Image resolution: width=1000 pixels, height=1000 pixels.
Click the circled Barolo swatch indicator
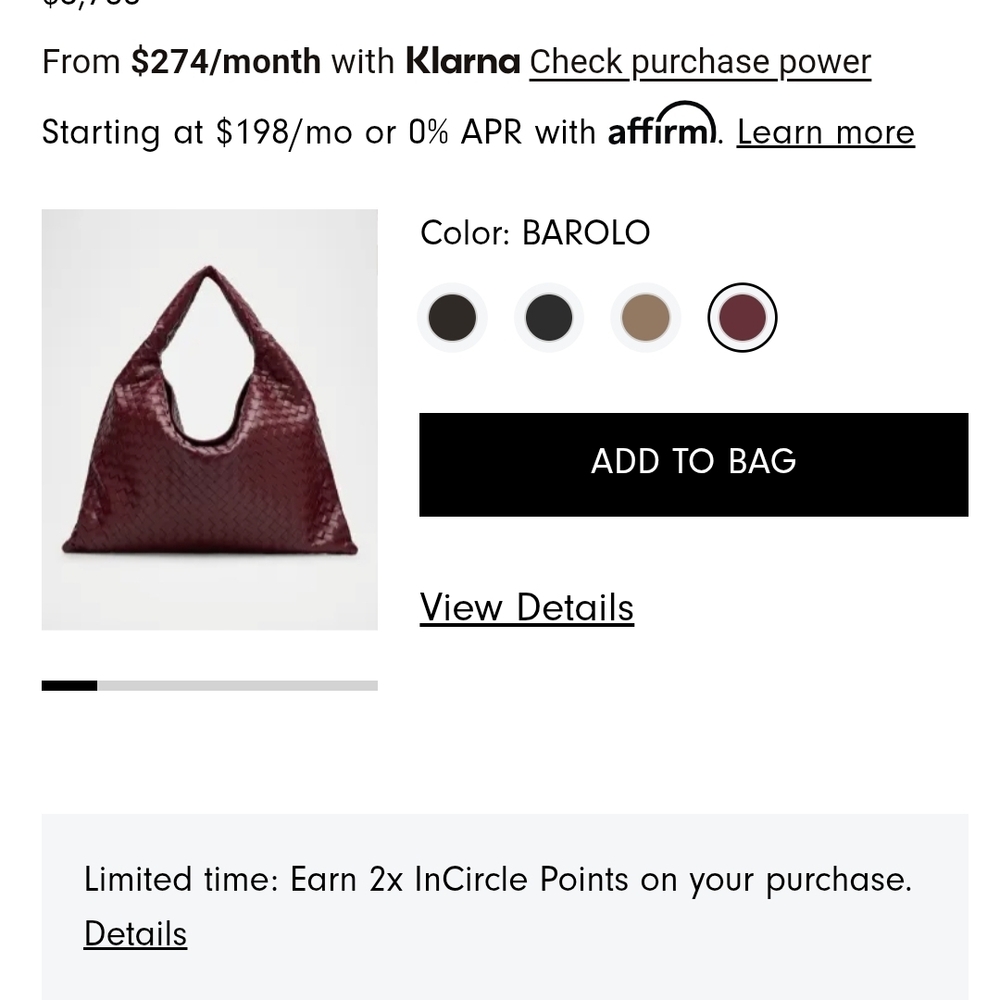pos(741,317)
